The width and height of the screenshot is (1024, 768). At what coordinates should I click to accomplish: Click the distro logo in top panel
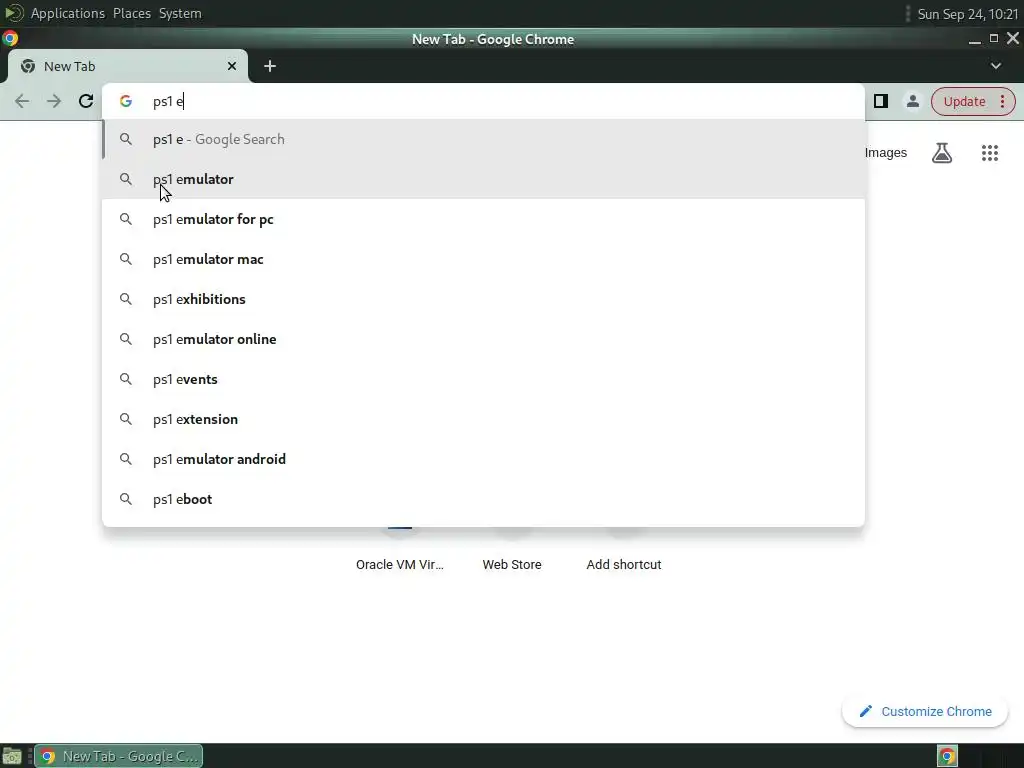[14, 13]
